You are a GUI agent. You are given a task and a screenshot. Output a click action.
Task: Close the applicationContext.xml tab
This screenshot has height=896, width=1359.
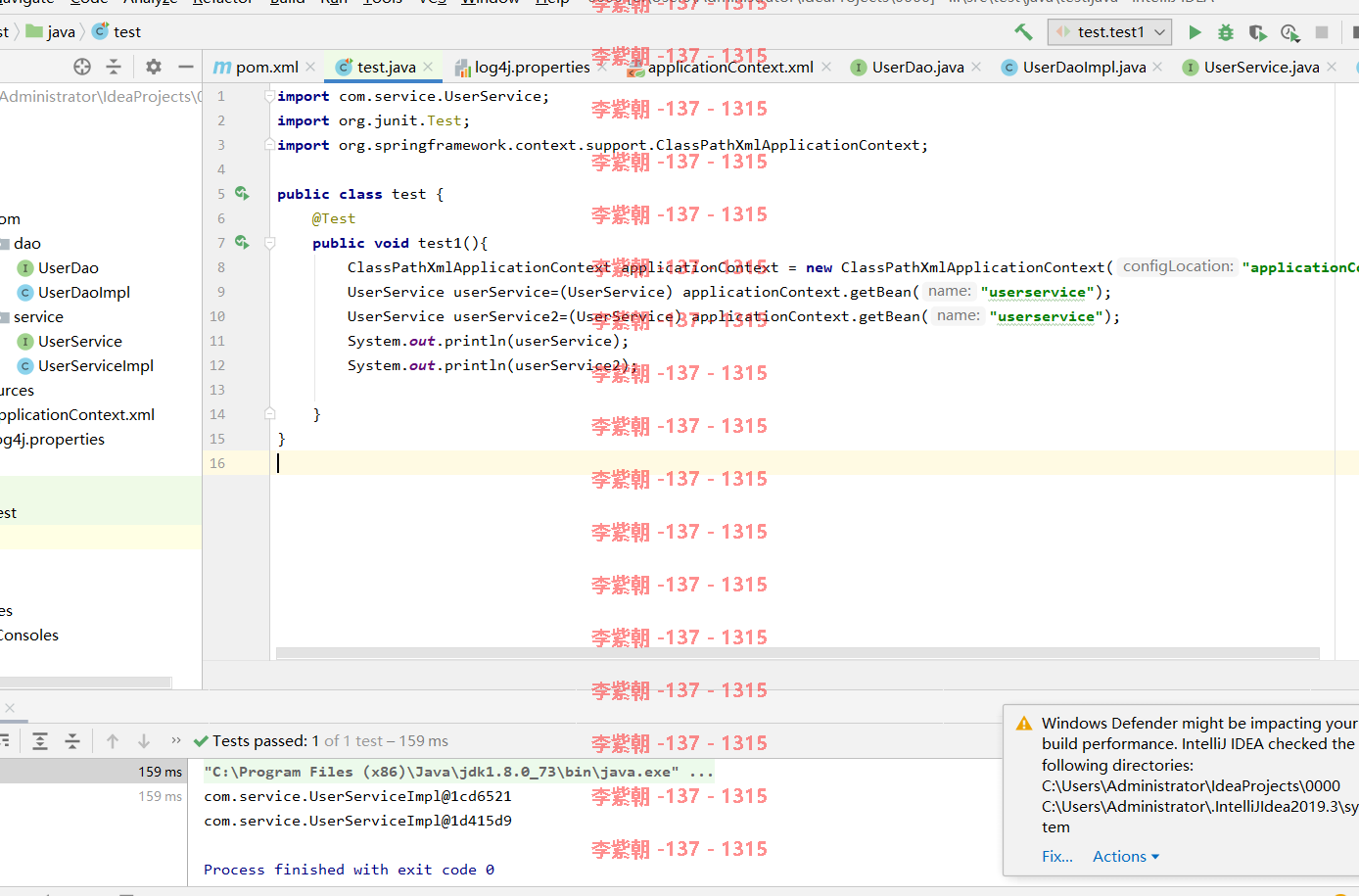point(826,67)
